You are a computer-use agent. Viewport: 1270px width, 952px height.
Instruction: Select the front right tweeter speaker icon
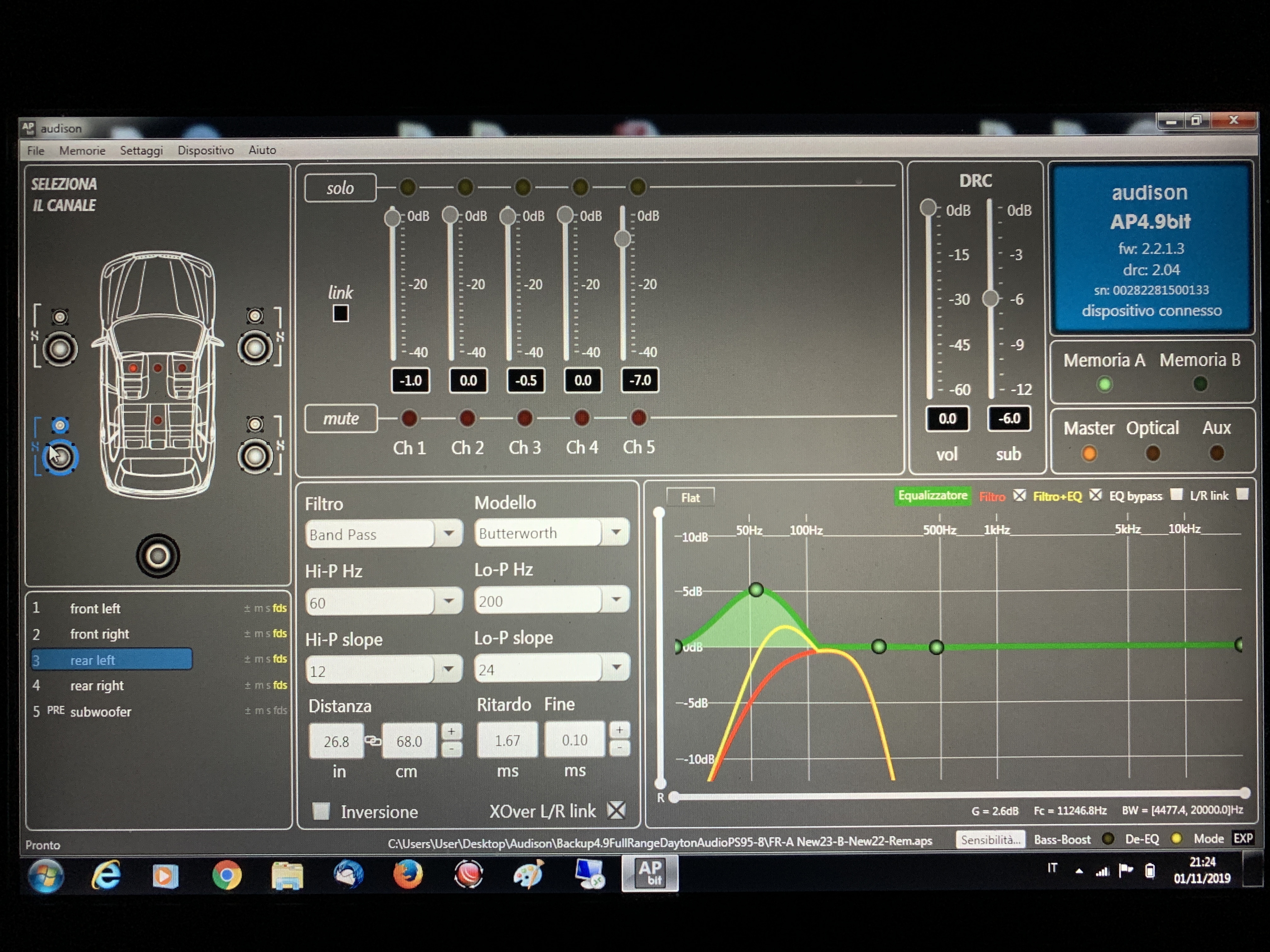(x=255, y=316)
